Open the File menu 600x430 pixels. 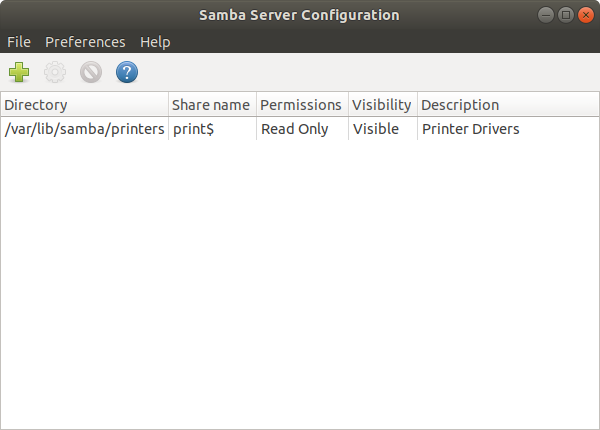click(x=19, y=42)
